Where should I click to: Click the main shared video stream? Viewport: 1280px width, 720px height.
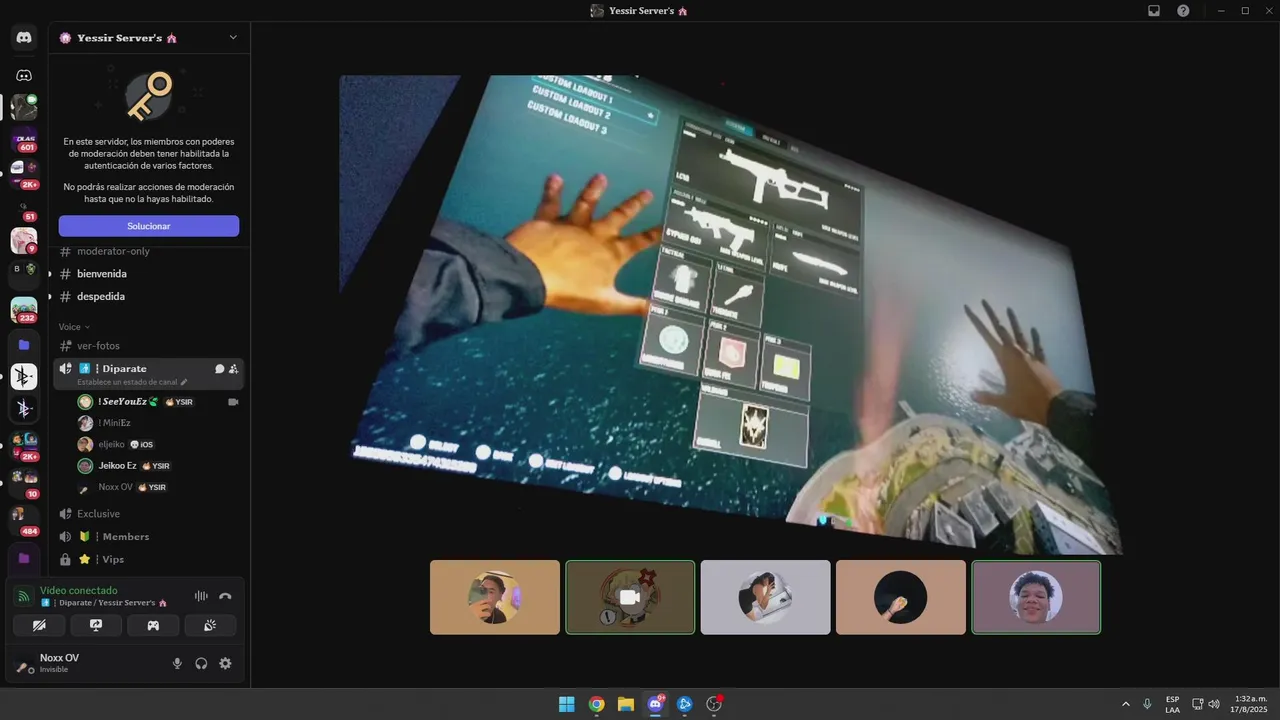click(730, 314)
